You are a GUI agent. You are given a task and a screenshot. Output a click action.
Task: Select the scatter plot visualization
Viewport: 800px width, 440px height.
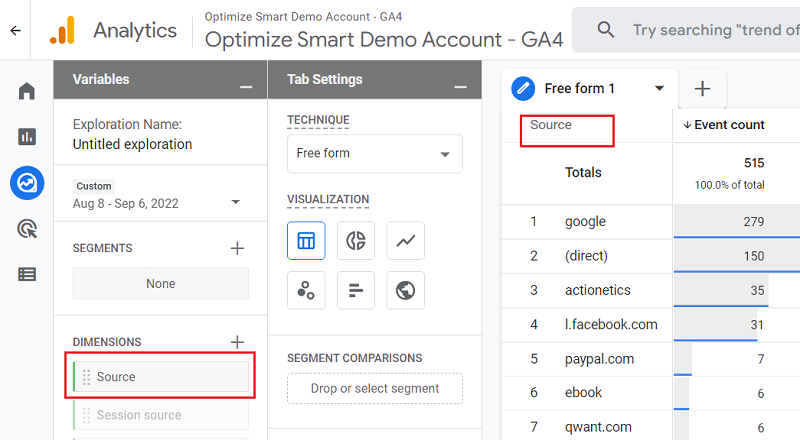(304, 290)
